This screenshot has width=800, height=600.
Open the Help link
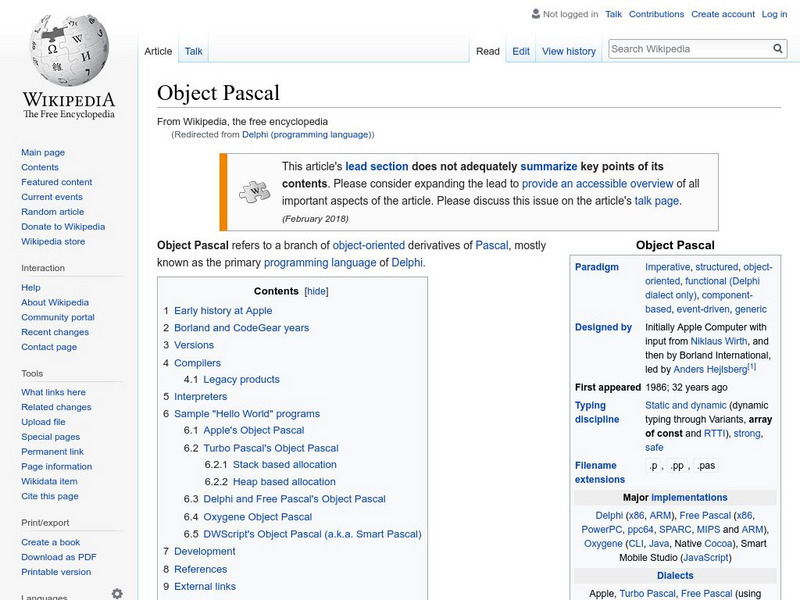31,287
